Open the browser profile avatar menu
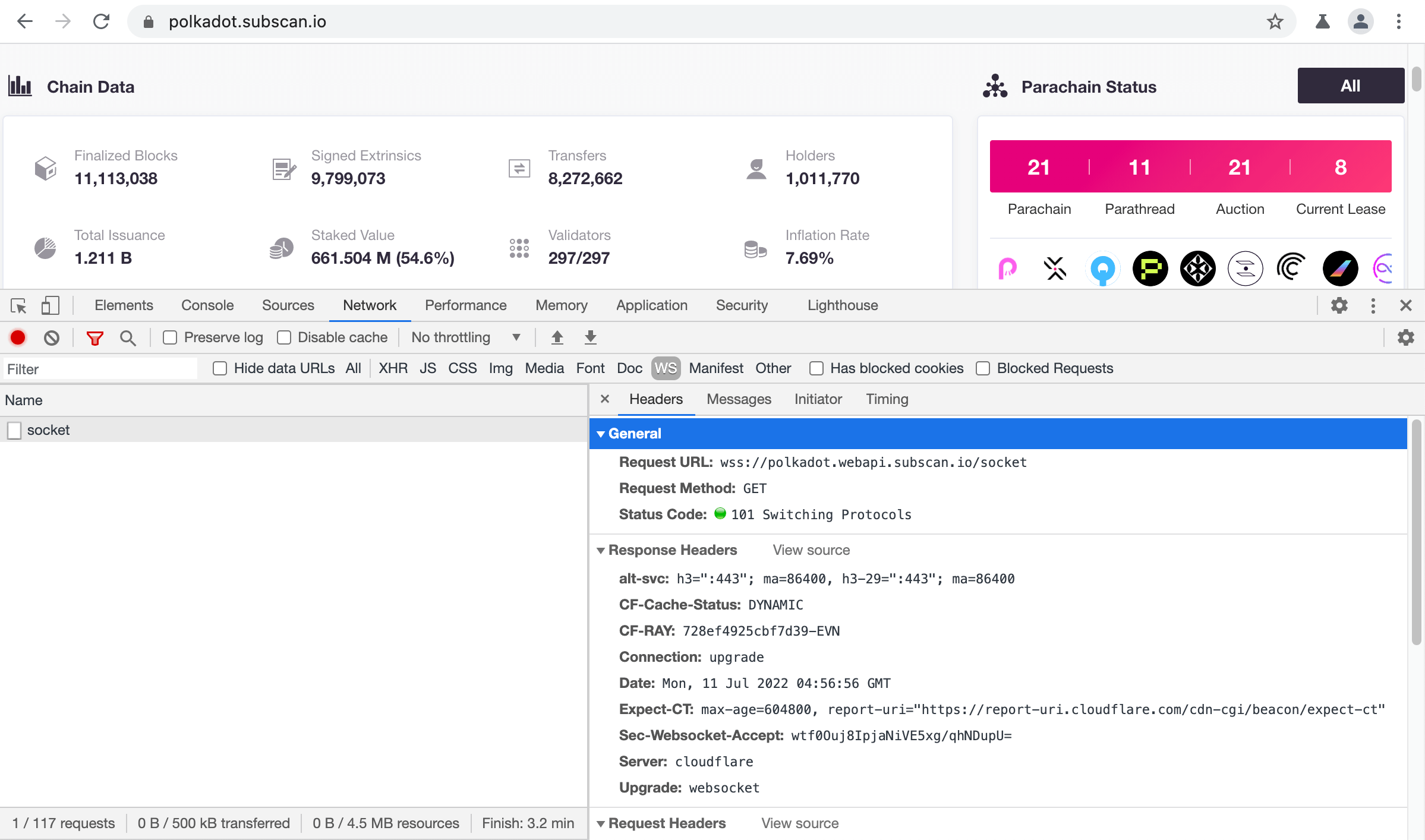The image size is (1425, 840). click(x=1361, y=22)
